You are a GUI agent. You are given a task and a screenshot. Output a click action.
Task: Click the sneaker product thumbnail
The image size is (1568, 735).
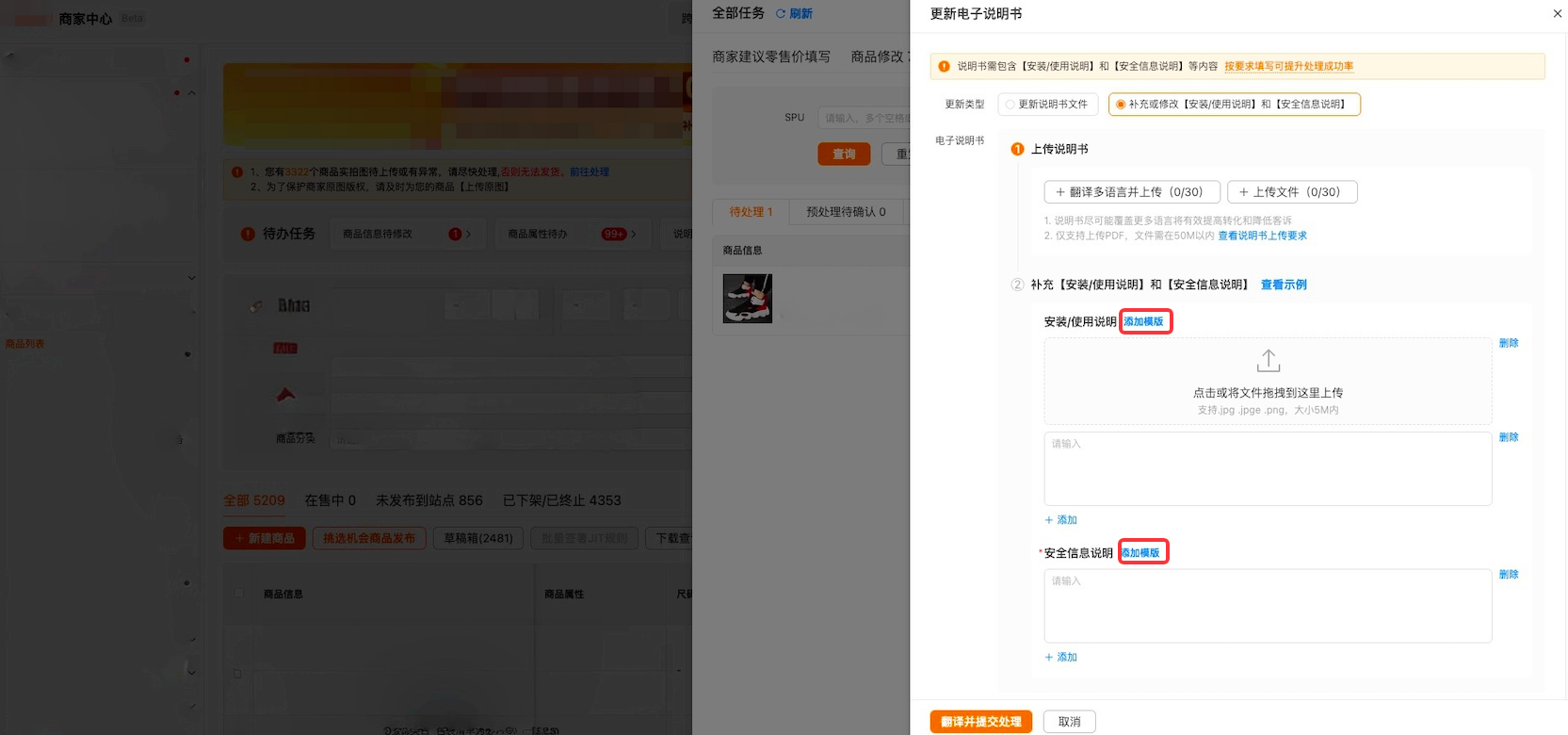pyautogui.click(x=748, y=299)
